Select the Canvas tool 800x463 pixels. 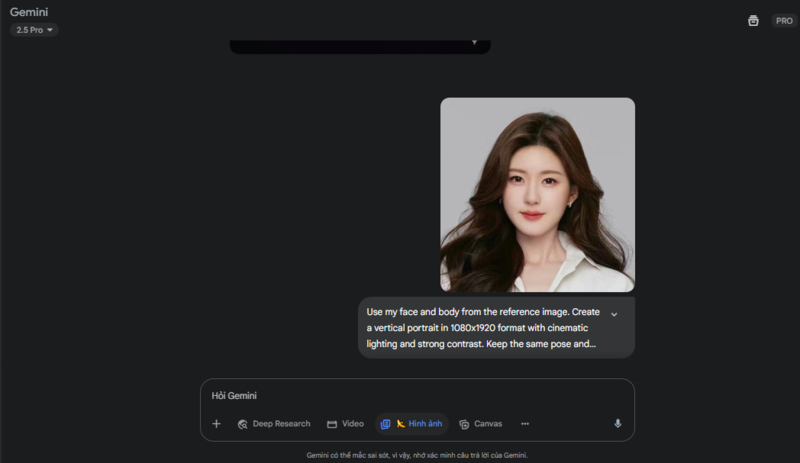481,424
